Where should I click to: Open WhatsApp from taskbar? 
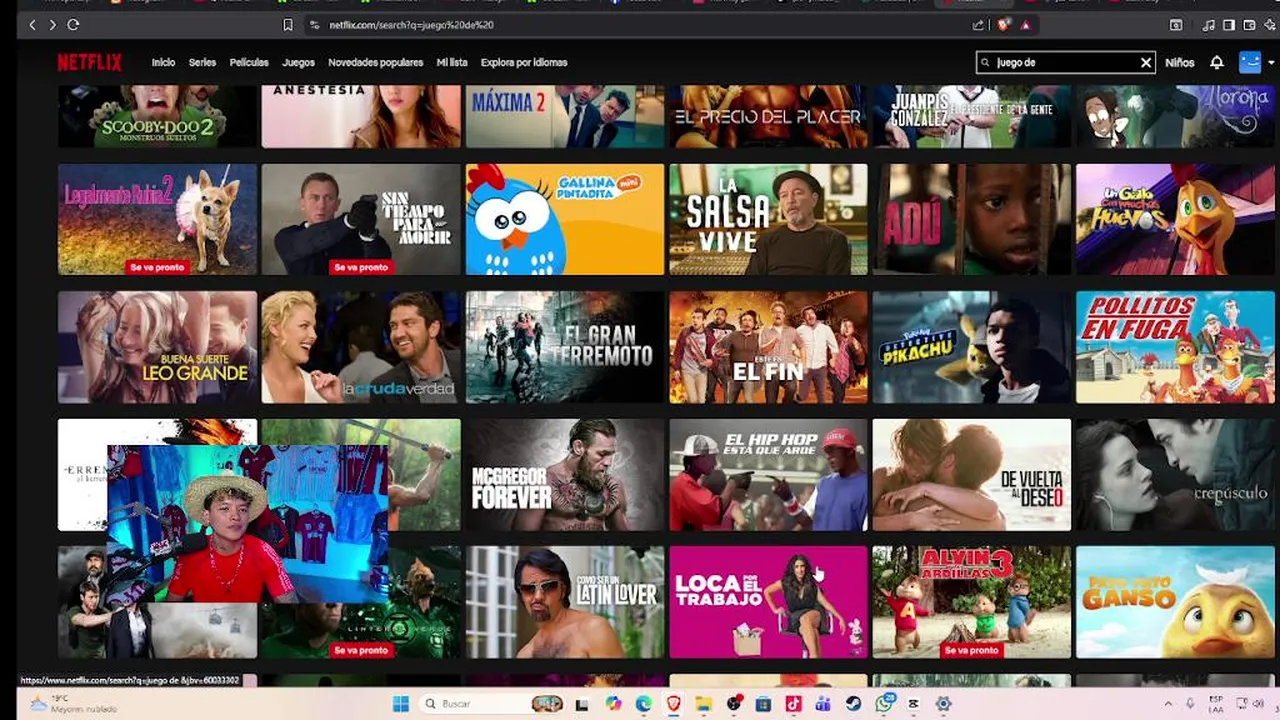[884, 704]
